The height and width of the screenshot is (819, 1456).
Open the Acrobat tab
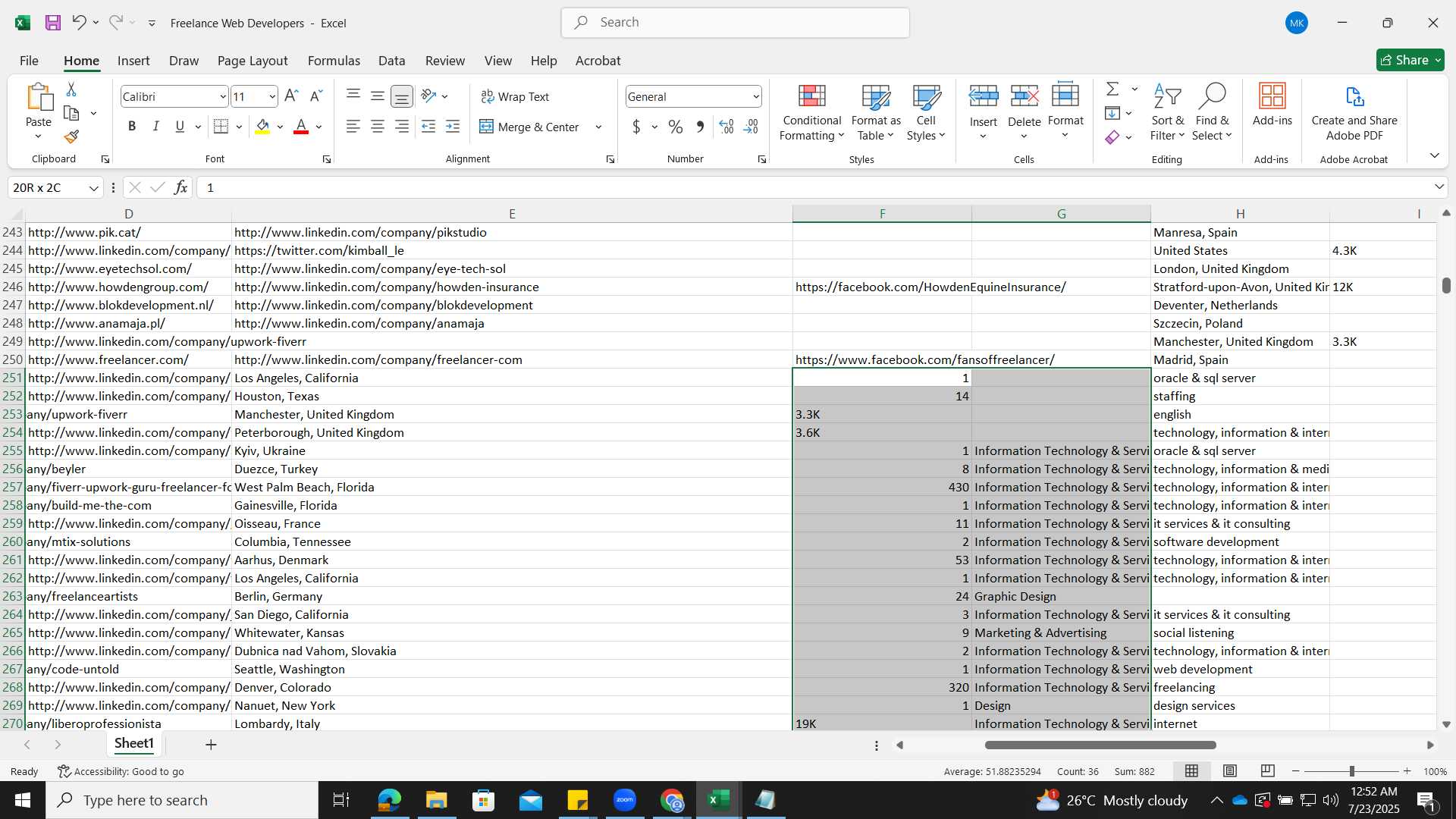pos(598,61)
